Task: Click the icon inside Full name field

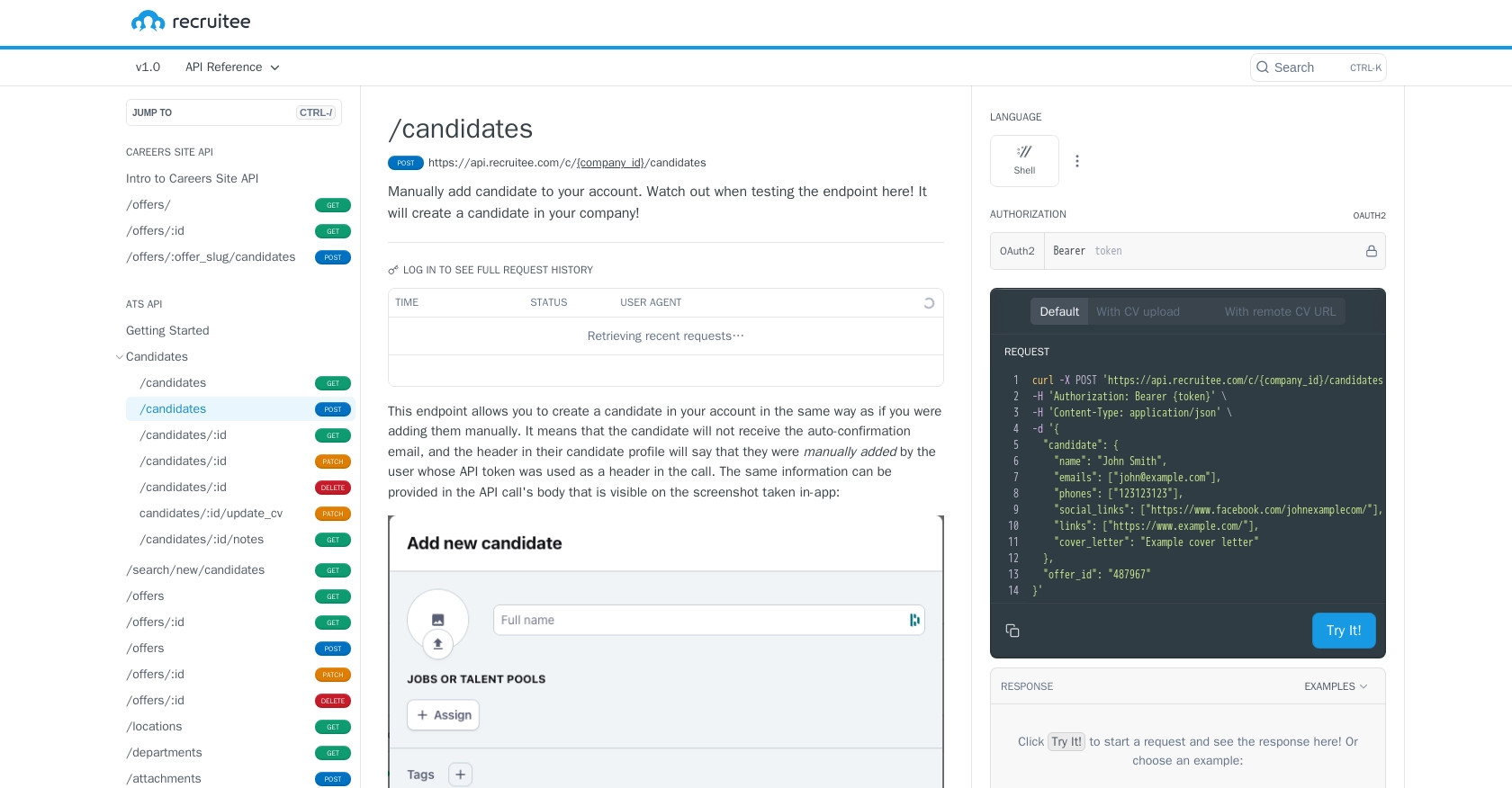Action: (914, 620)
